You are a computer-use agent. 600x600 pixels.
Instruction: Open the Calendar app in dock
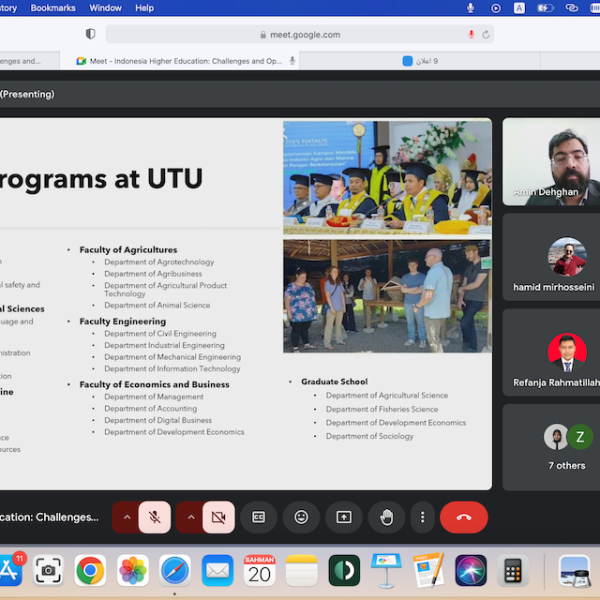click(x=260, y=570)
